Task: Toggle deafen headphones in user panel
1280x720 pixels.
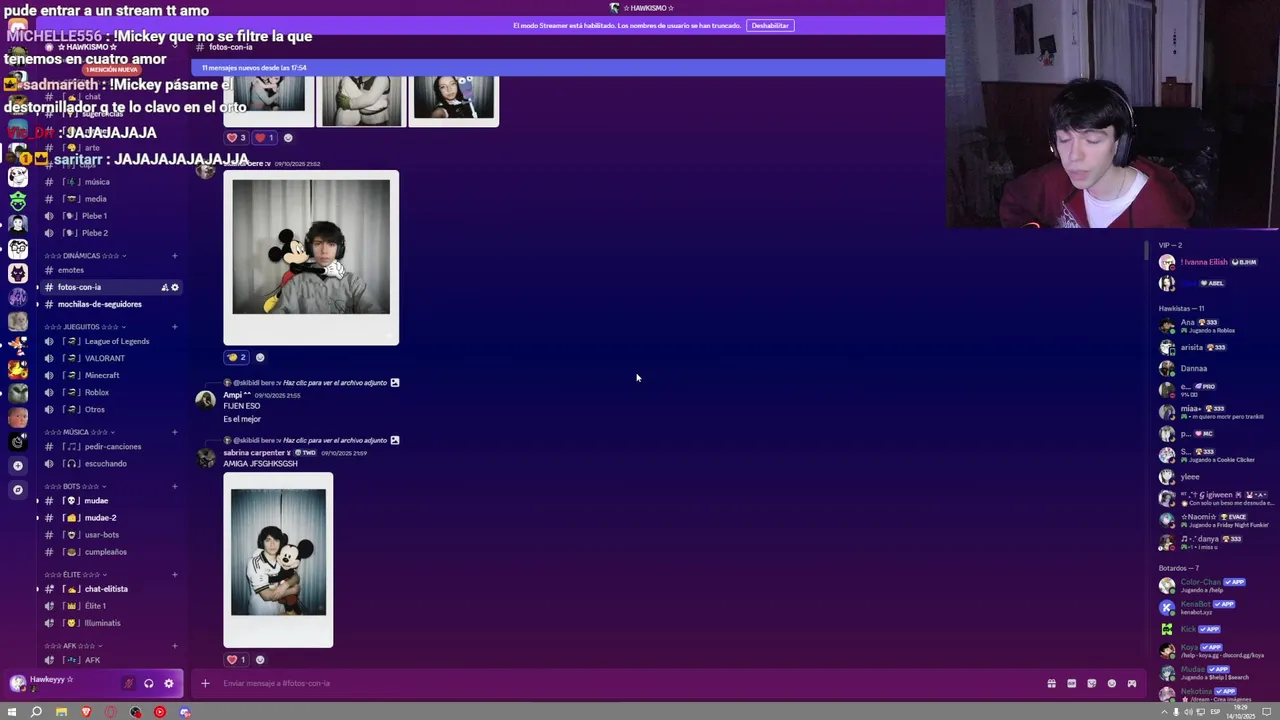Action: point(148,683)
